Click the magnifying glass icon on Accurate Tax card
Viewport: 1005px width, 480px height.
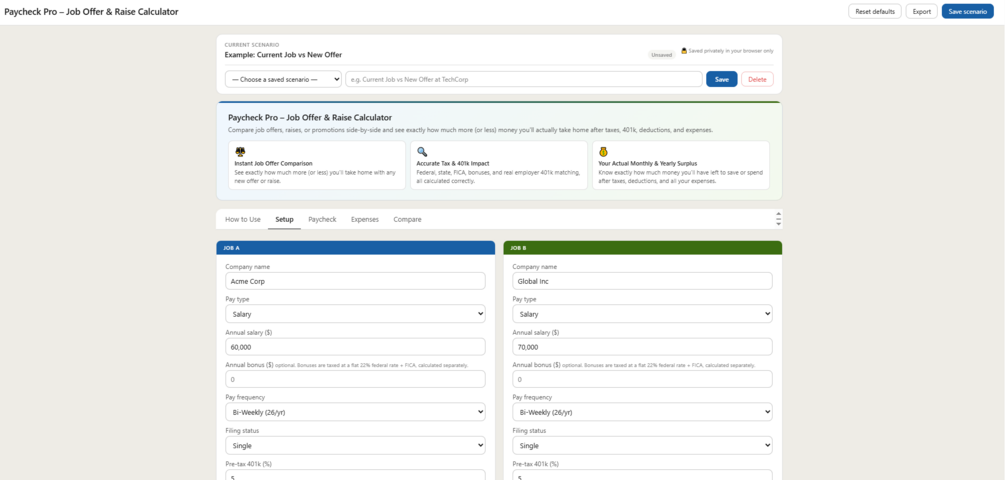pos(422,152)
